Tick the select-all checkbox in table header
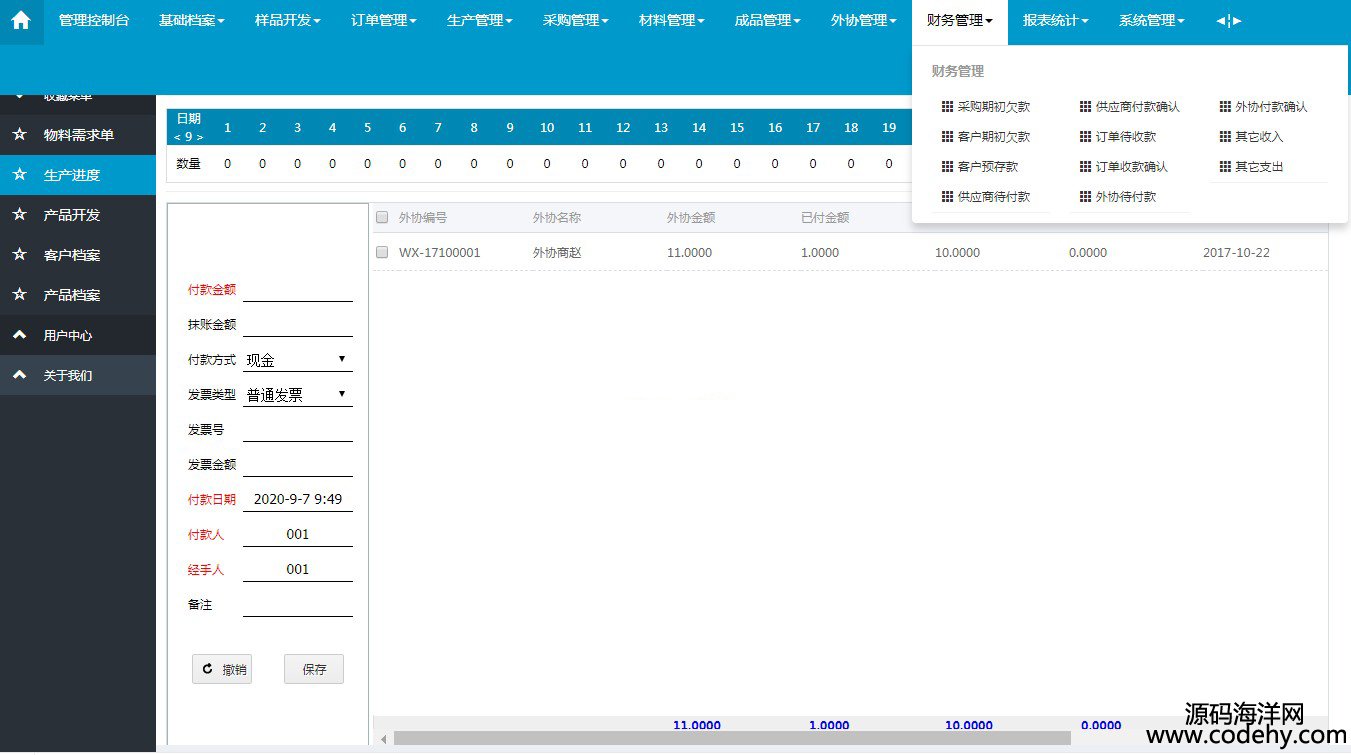 (x=382, y=217)
